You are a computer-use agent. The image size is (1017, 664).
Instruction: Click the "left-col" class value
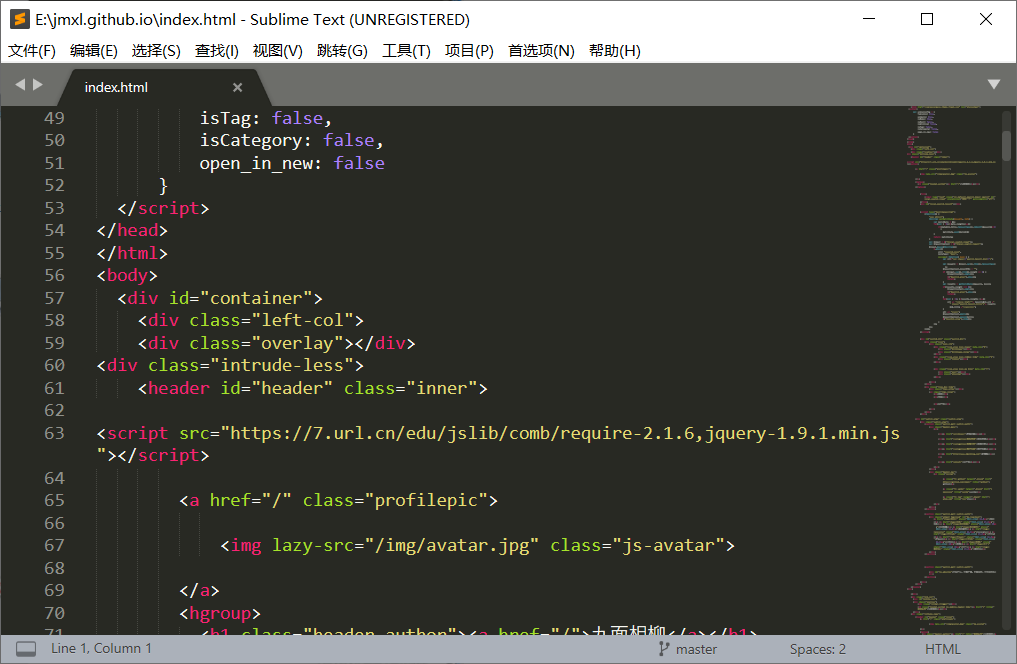click(x=303, y=320)
